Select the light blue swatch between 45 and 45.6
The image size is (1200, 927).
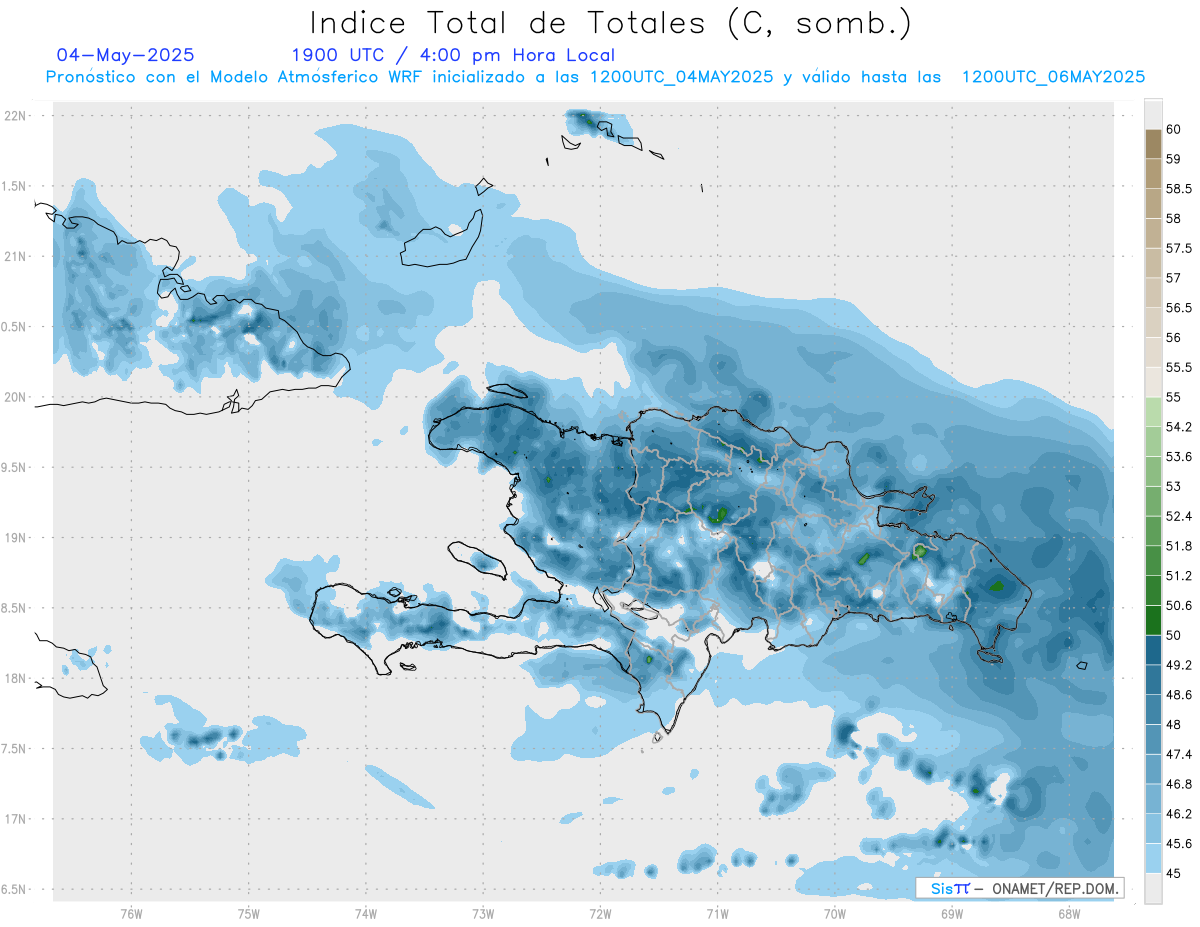[1153, 858]
